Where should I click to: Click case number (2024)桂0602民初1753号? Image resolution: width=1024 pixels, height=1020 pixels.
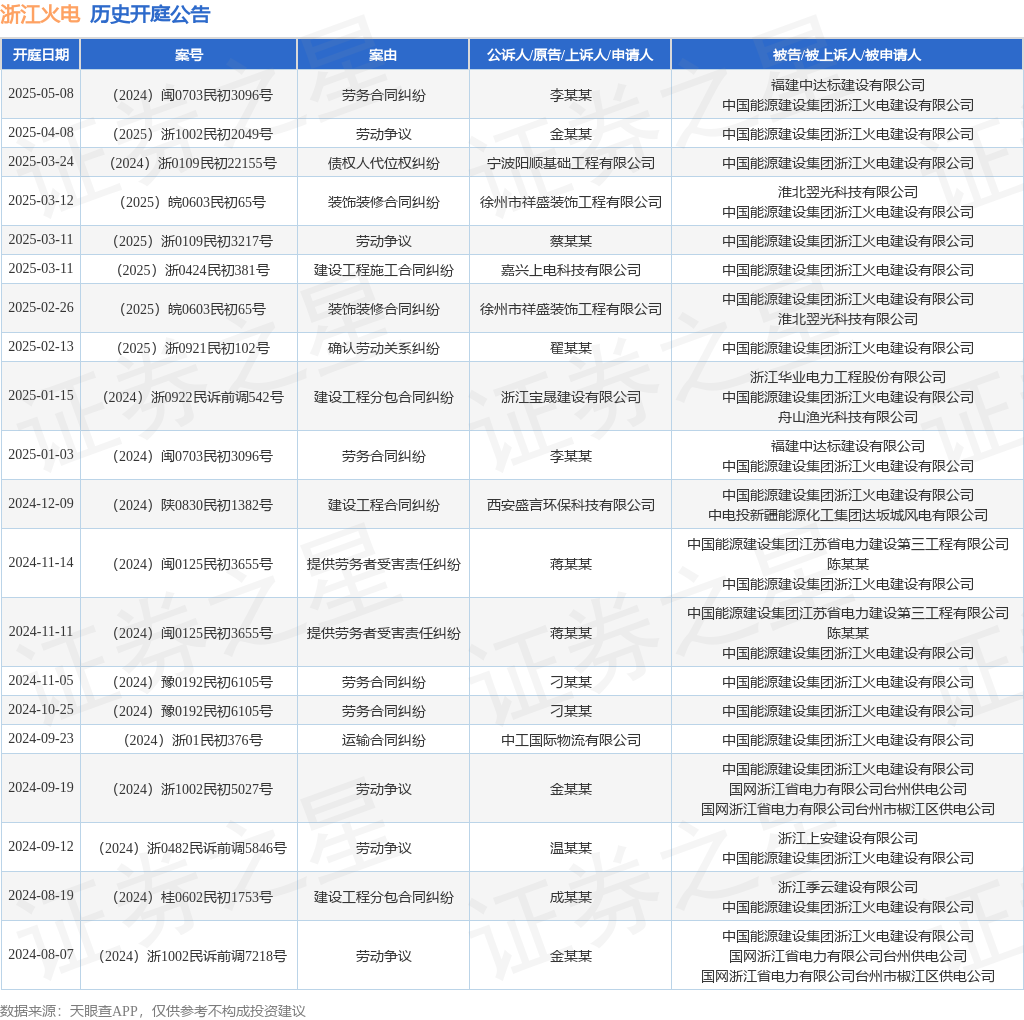pyautogui.click(x=189, y=897)
